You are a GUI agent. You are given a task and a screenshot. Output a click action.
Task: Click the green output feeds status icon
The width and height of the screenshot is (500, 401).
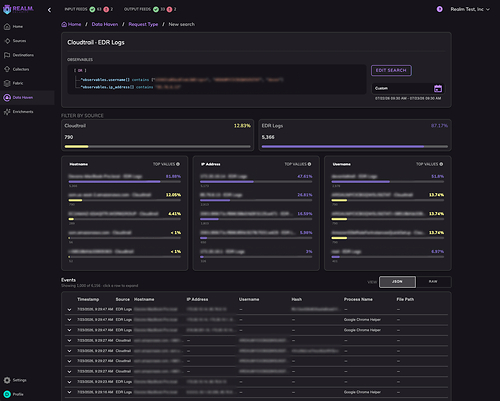[x=156, y=9]
